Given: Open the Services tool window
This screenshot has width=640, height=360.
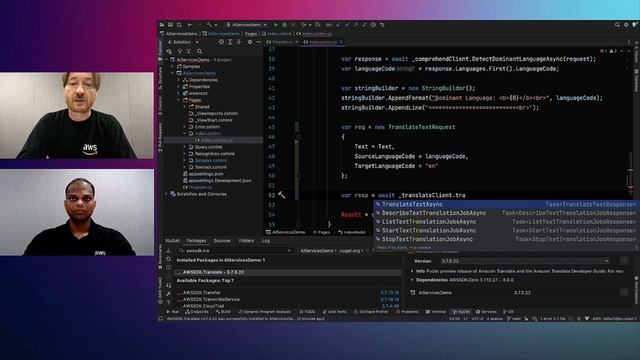Looking at the screenshot, I should (x=486, y=312).
